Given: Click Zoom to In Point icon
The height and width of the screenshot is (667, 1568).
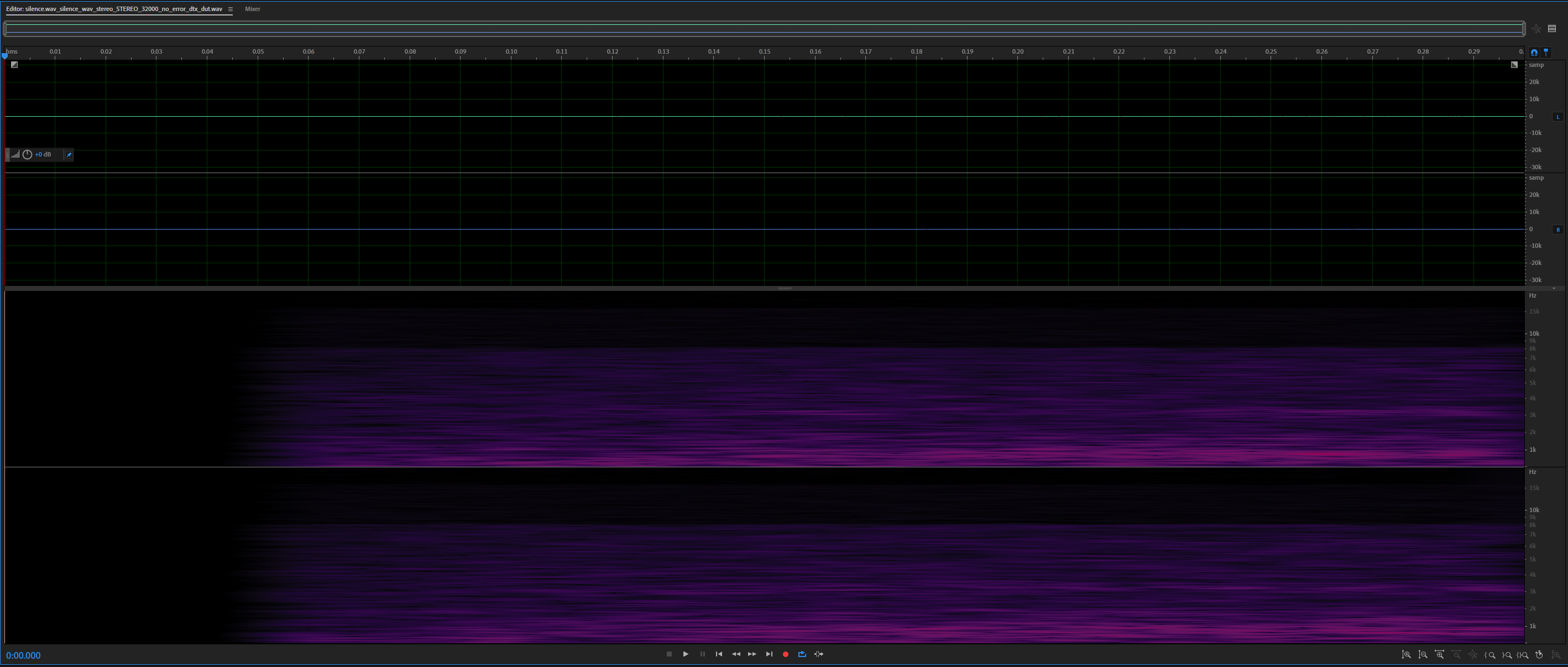Looking at the screenshot, I should tap(1490, 655).
